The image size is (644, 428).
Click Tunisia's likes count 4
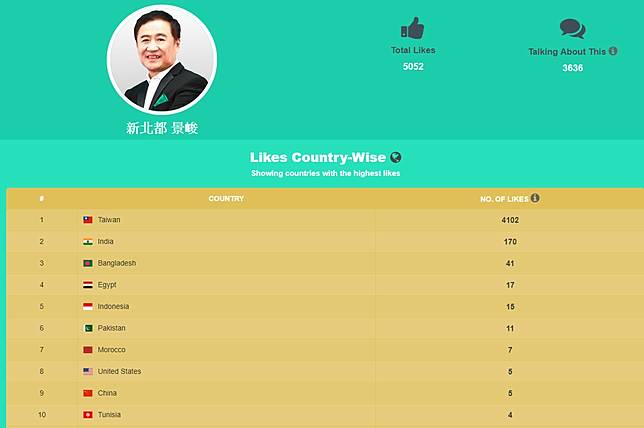(x=510, y=415)
